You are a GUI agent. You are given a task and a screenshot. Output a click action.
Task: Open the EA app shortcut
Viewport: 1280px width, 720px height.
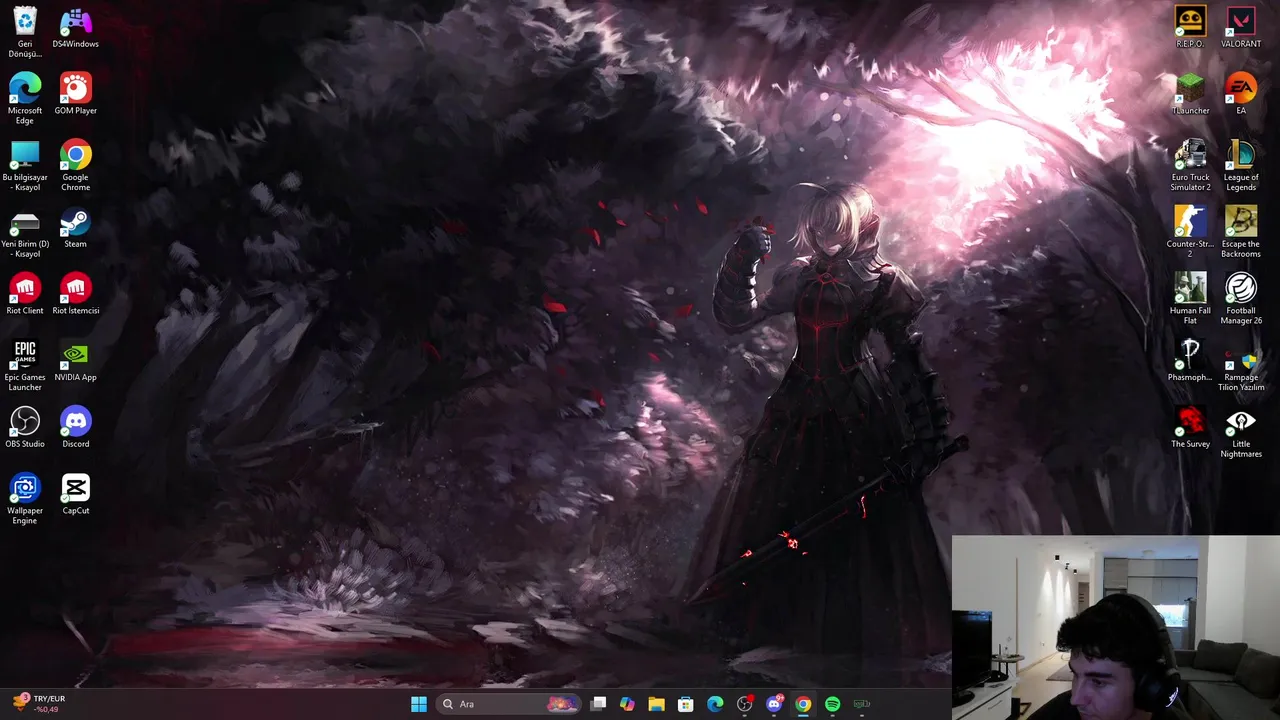pos(1241,93)
